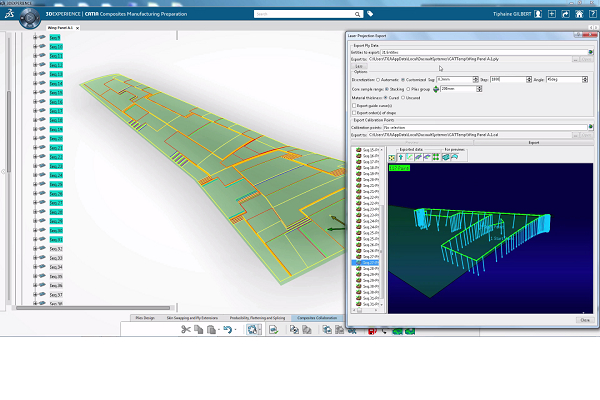Click the Undo arrow icon

click(227, 330)
